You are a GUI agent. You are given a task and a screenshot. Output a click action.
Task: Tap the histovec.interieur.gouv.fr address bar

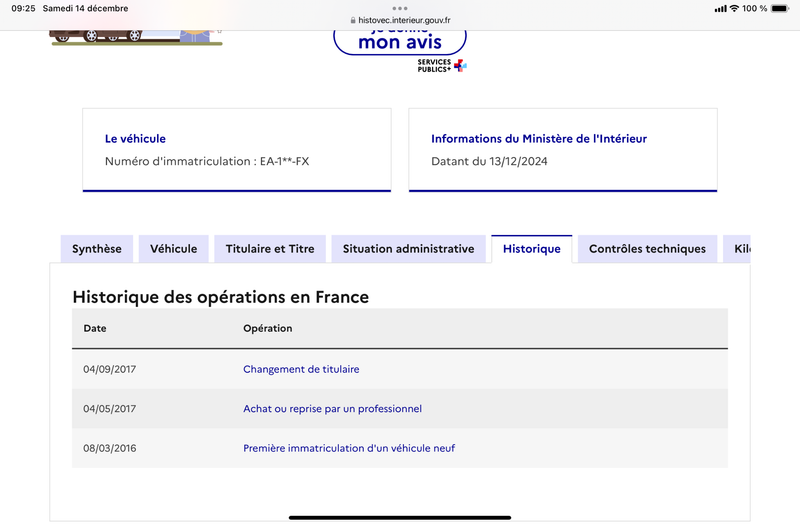[400, 20]
